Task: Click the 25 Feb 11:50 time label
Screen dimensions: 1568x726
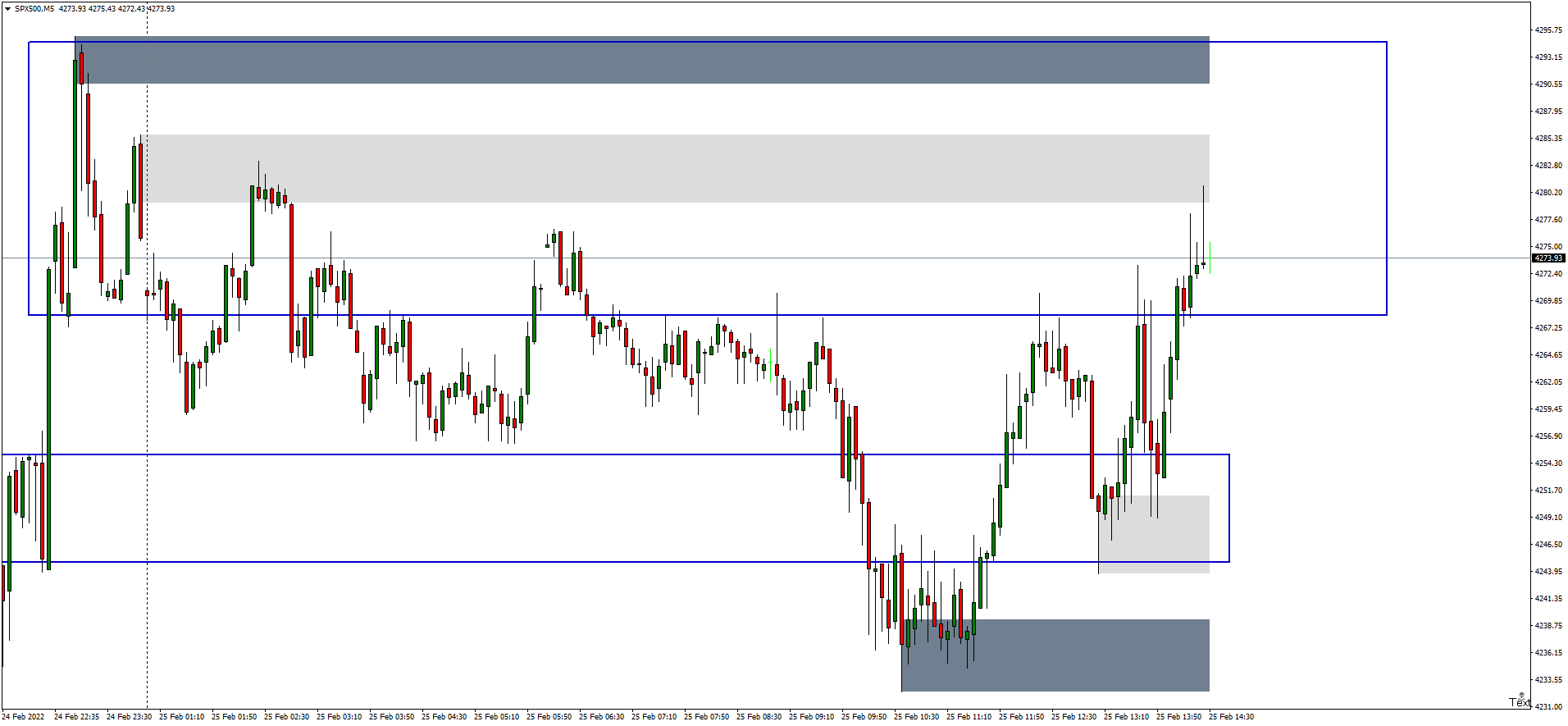Action: (1021, 717)
